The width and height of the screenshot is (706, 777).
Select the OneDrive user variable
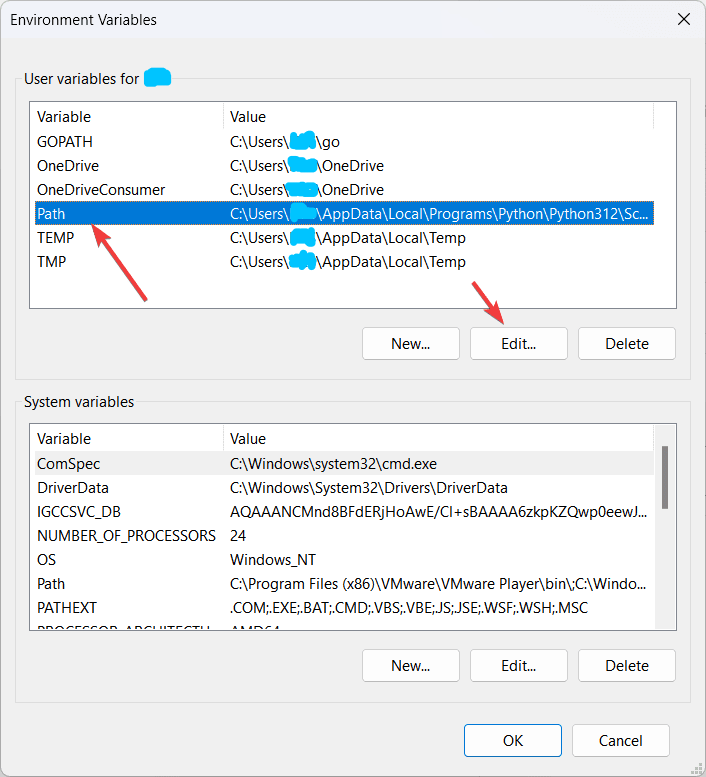[344, 166]
